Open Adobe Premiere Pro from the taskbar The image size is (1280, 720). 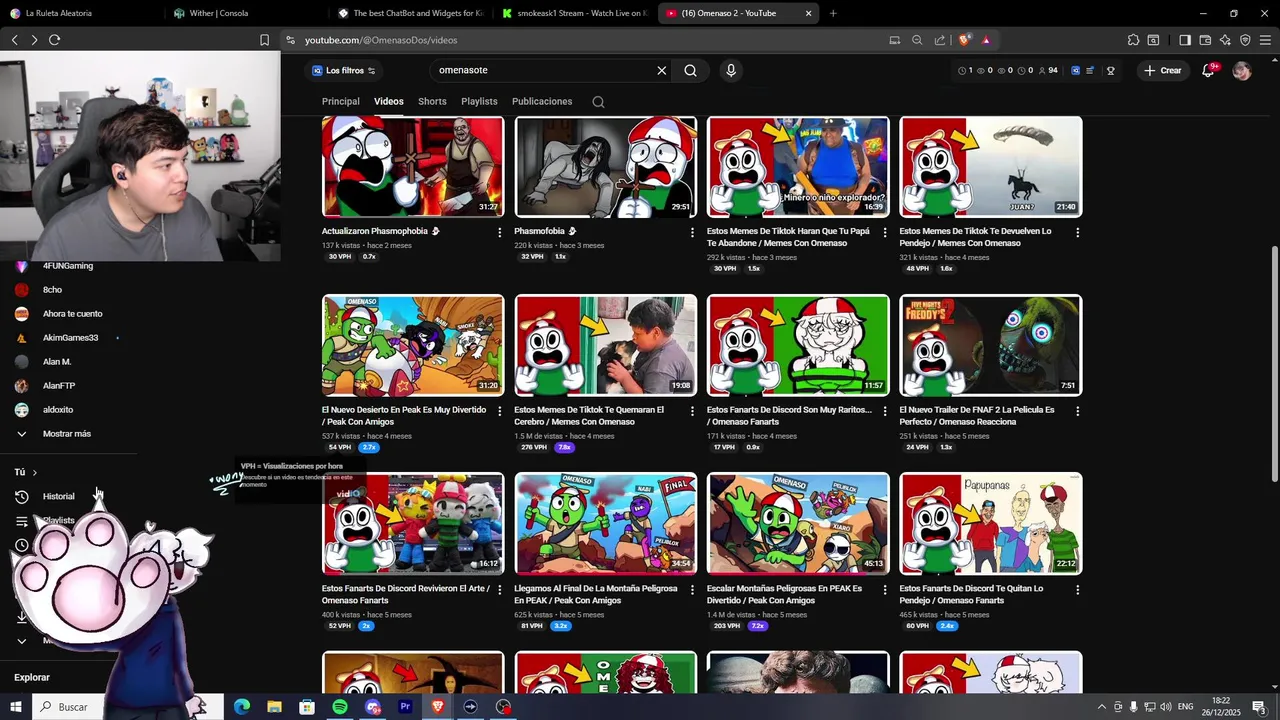(405, 707)
